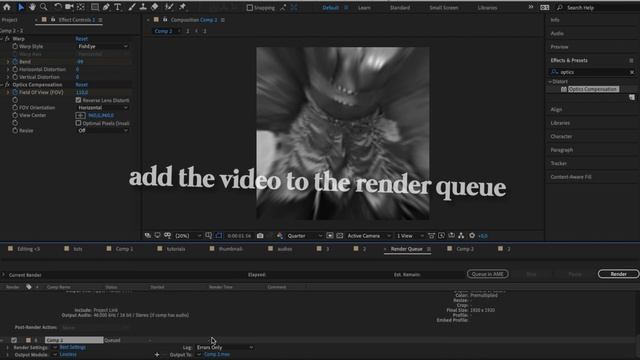Select the Camera tool
Viewport: 640px width, 360px height.
(x=69, y=7)
